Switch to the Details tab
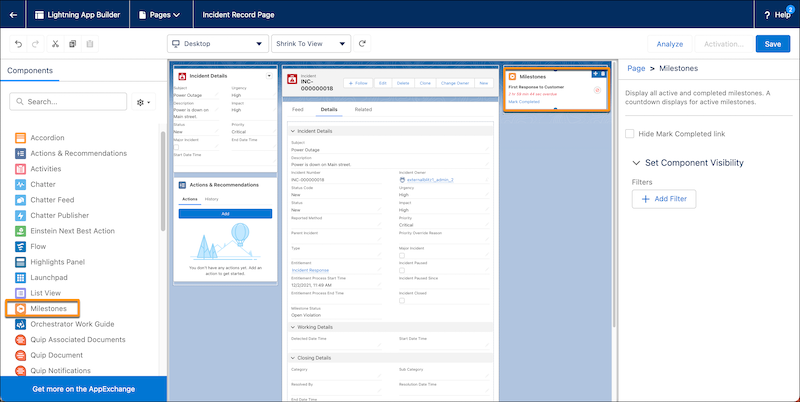The width and height of the screenshot is (800, 402). [x=329, y=109]
